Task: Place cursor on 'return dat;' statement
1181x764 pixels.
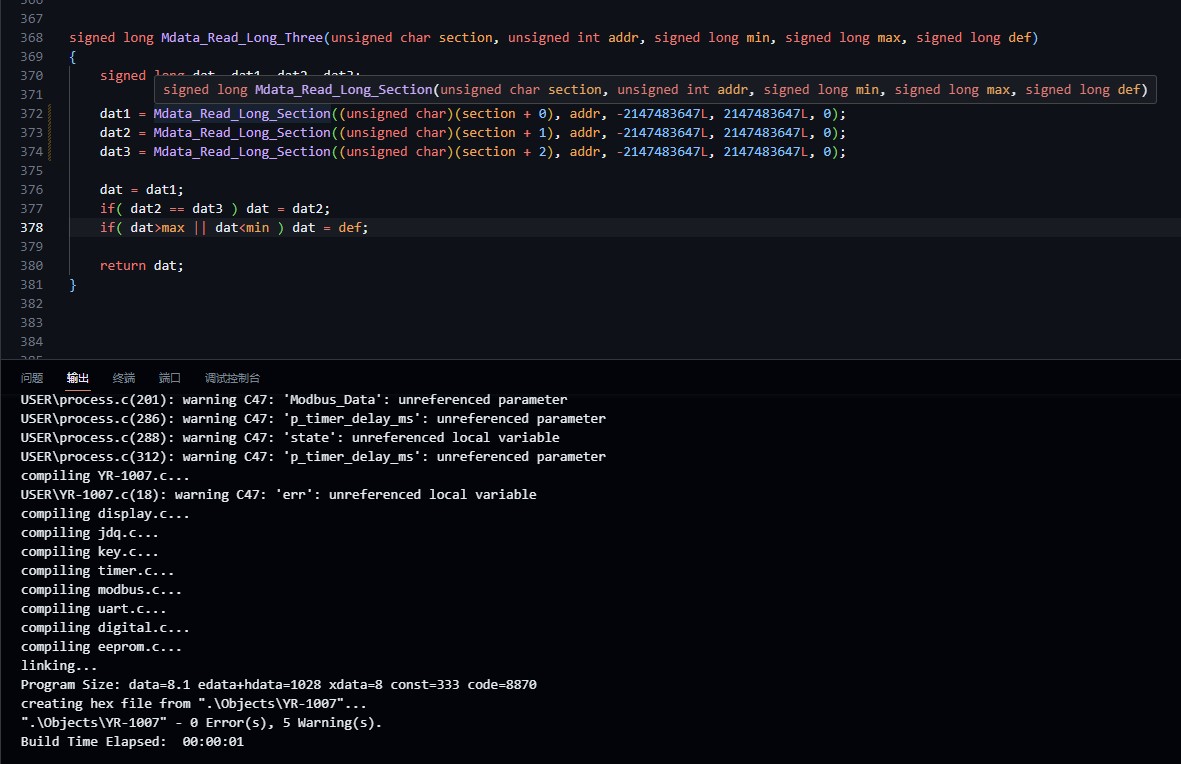Action: point(142,265)
